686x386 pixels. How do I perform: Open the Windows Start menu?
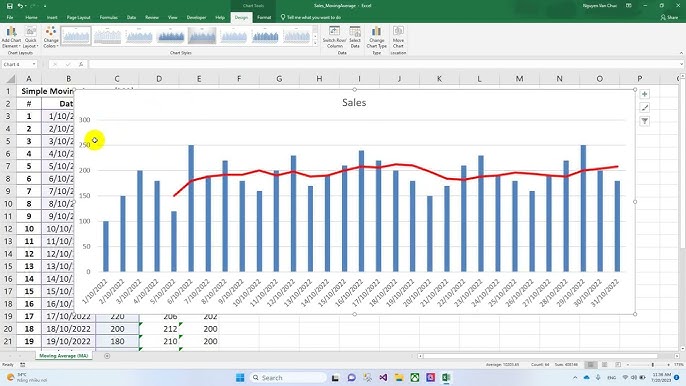pos(240,377)
